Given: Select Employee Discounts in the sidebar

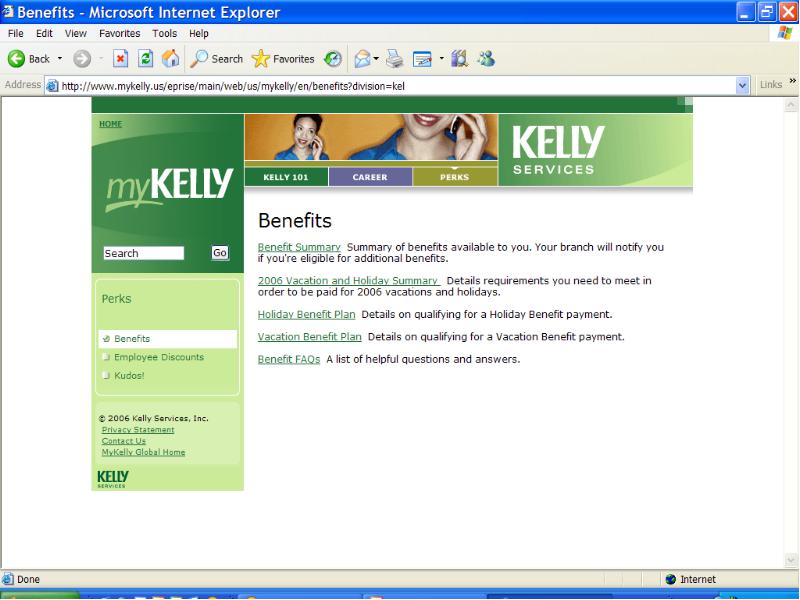Looking at the screenshot, I should tap(159, 357).
